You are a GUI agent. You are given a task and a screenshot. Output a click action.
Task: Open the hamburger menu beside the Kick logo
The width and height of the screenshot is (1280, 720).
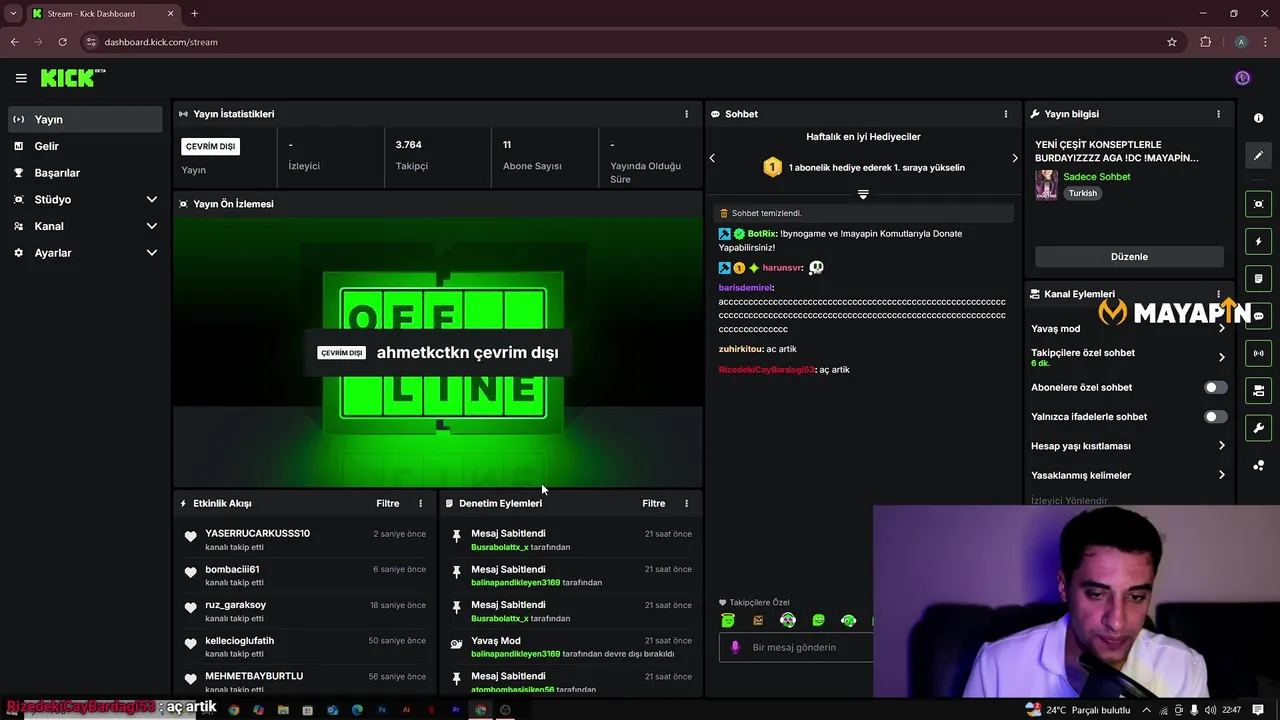(x=21, y=78)
